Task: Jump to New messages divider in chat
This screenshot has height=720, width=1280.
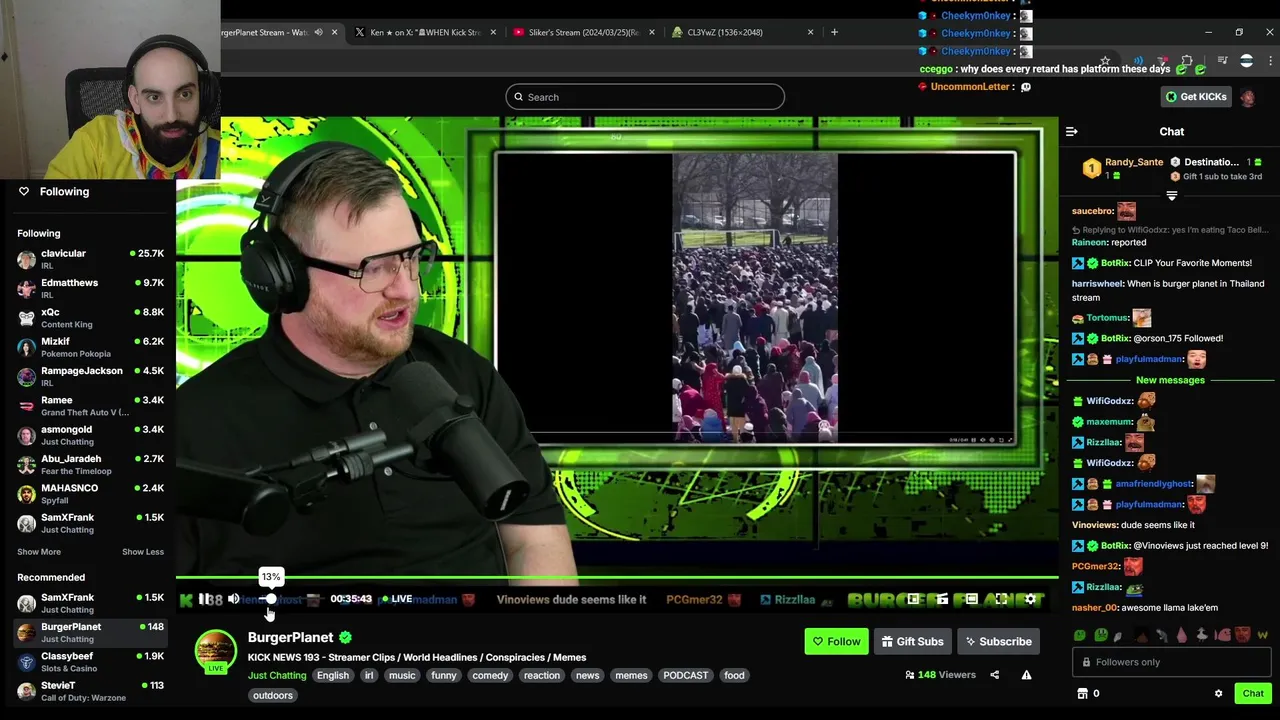Action: pyautogui.click(x=1170, y=380)
